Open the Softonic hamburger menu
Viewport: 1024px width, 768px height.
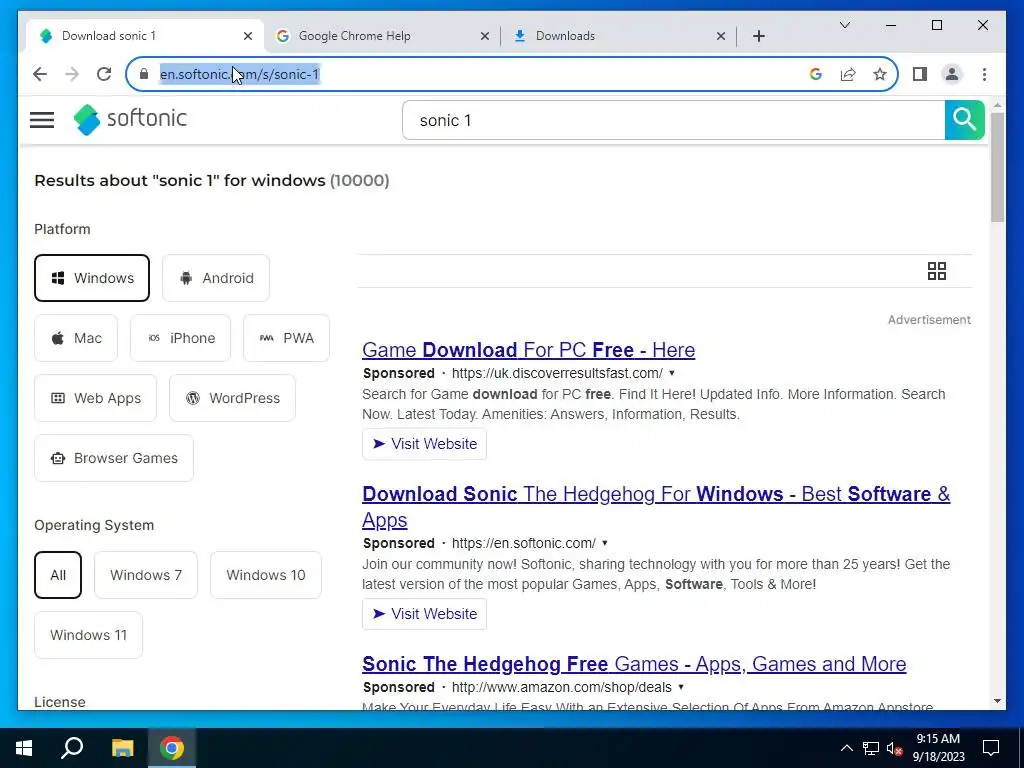[42, 120]
